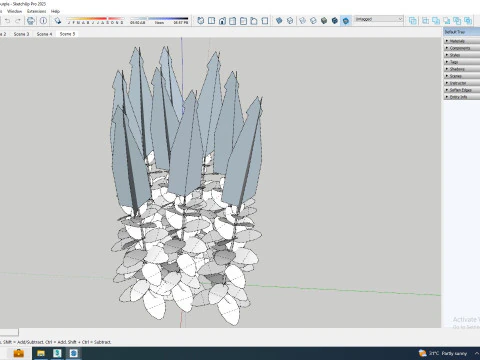The height and width of the screenshot is (360, 480).
Task: Select the highlighted Monochrome style
Action: [x=346, y=21]
